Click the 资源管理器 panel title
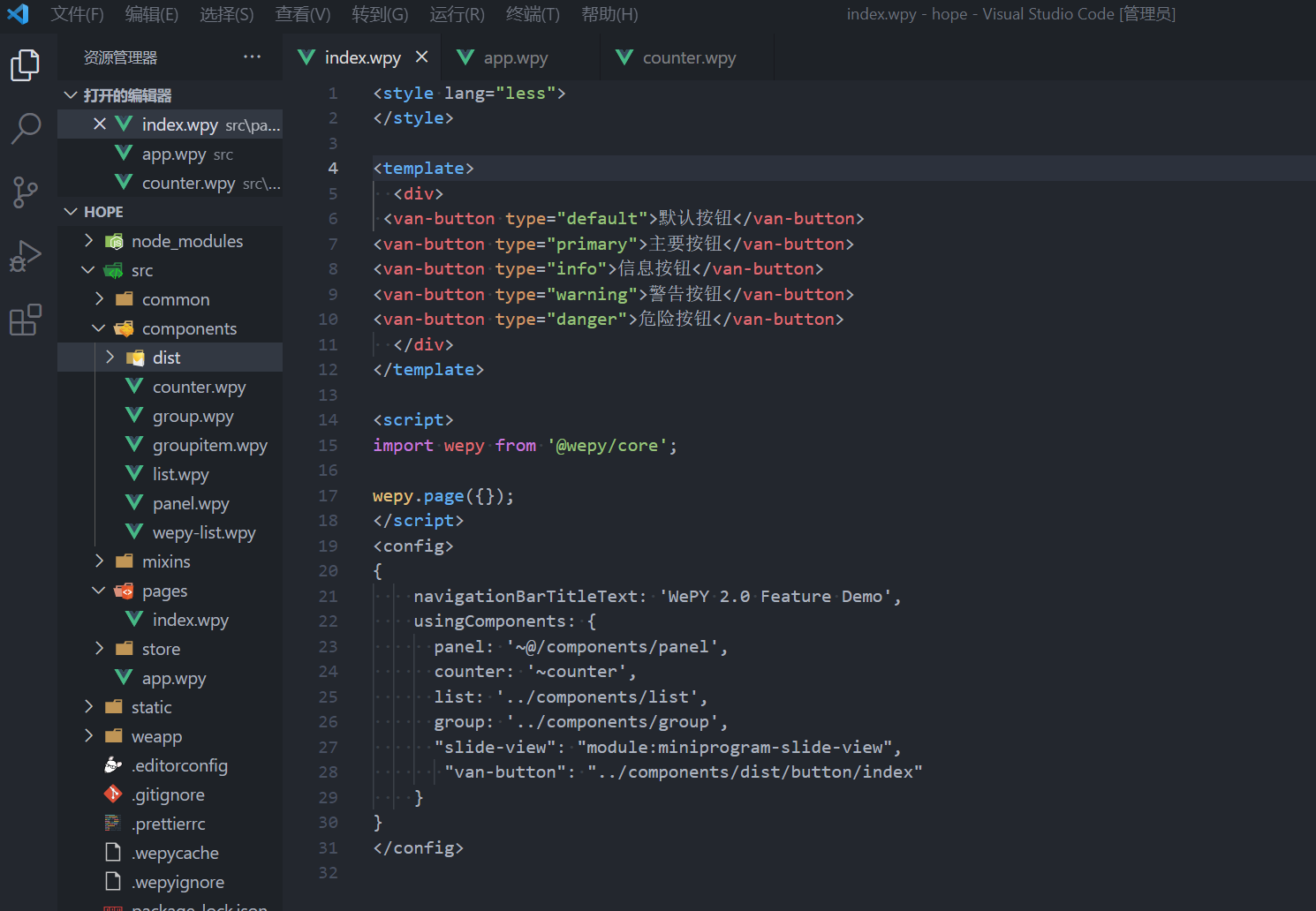This screenshot has width=1316, height=911. pos(120,57)
